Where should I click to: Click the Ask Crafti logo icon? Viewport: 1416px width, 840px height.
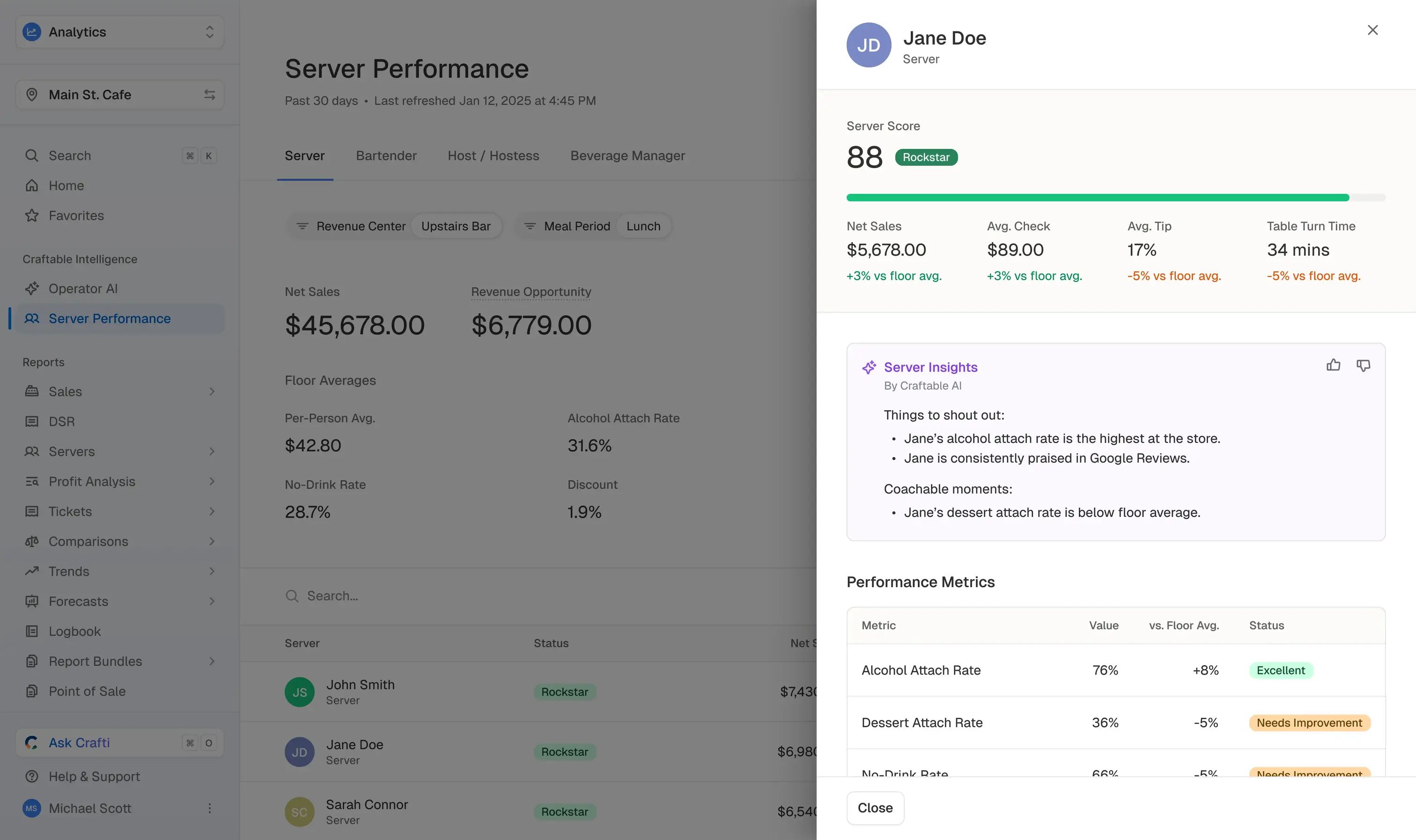[32, 743]
